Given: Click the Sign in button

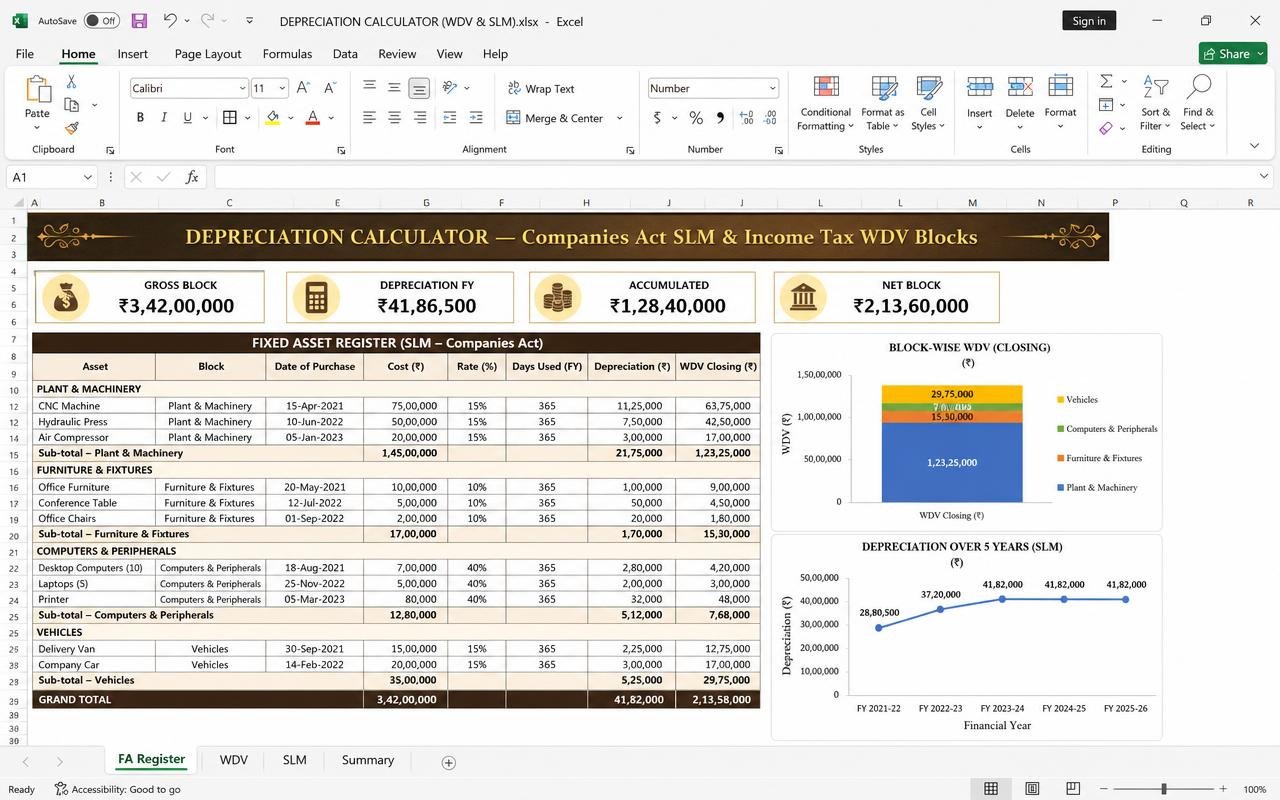Looking at the screenshot, I should [1089, 21].
